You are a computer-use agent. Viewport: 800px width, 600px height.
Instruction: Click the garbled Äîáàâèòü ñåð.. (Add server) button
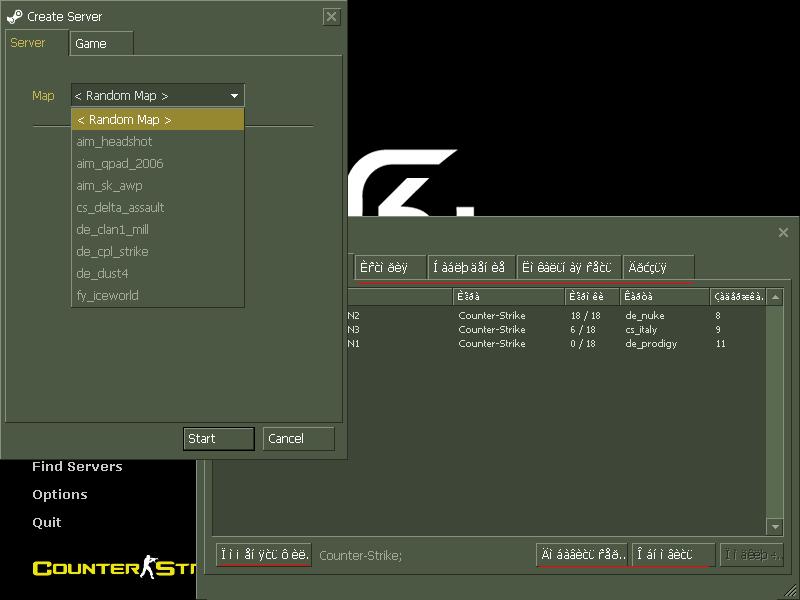[582, 555]
